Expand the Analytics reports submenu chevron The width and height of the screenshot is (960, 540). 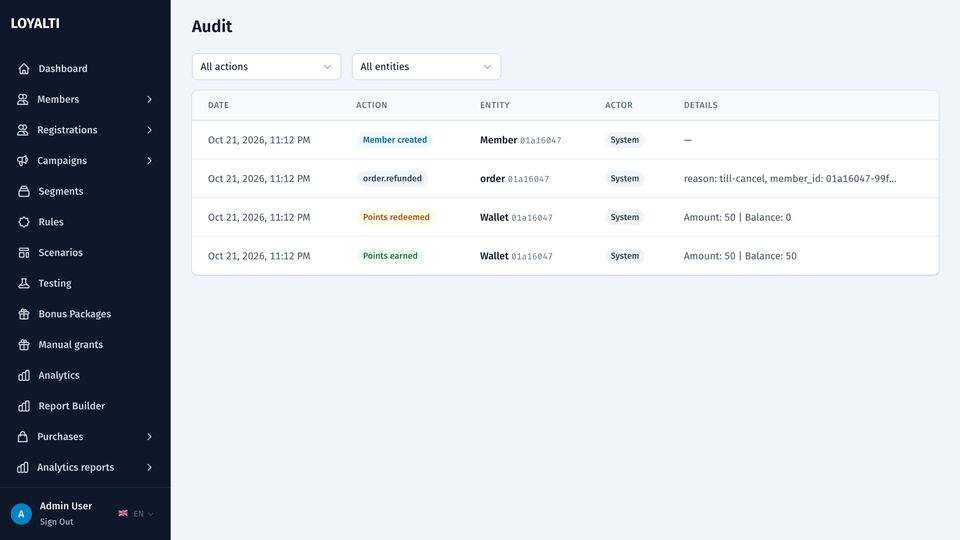click(x=149, y=467)
